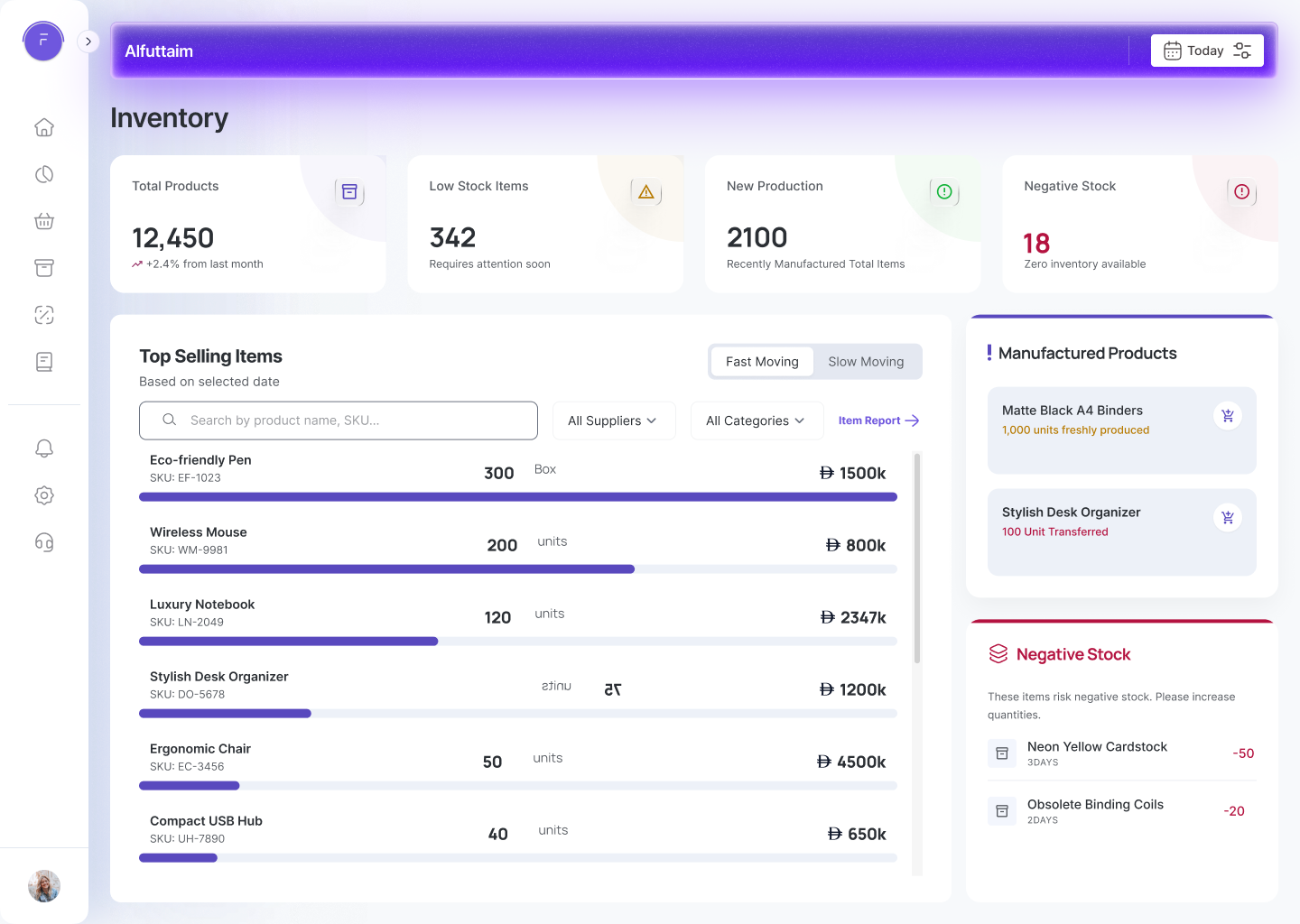Open the pie chart analytics icon
The image size is (1300, 924).
[x=44, y=174]
